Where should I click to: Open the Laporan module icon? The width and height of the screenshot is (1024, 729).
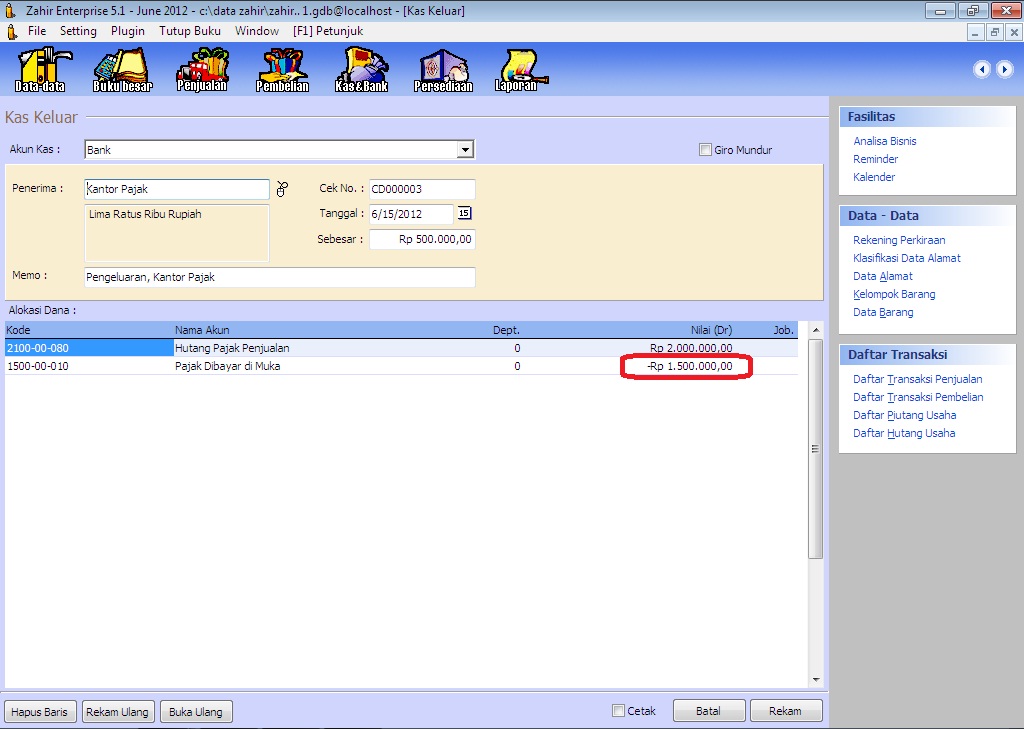[x=516, y=68]
